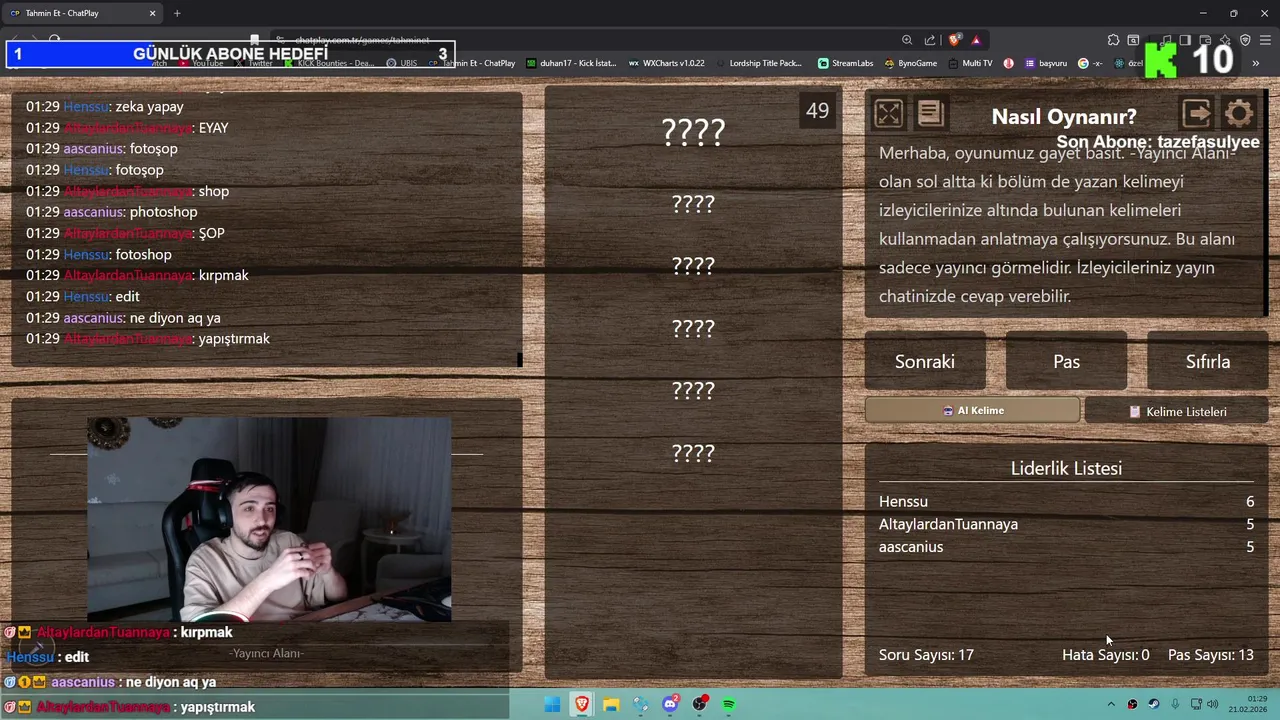Close the Tahmin Et - ChatPlay tab
The width and height of the screenshot is (1280, 720).
tap(152, 13)
